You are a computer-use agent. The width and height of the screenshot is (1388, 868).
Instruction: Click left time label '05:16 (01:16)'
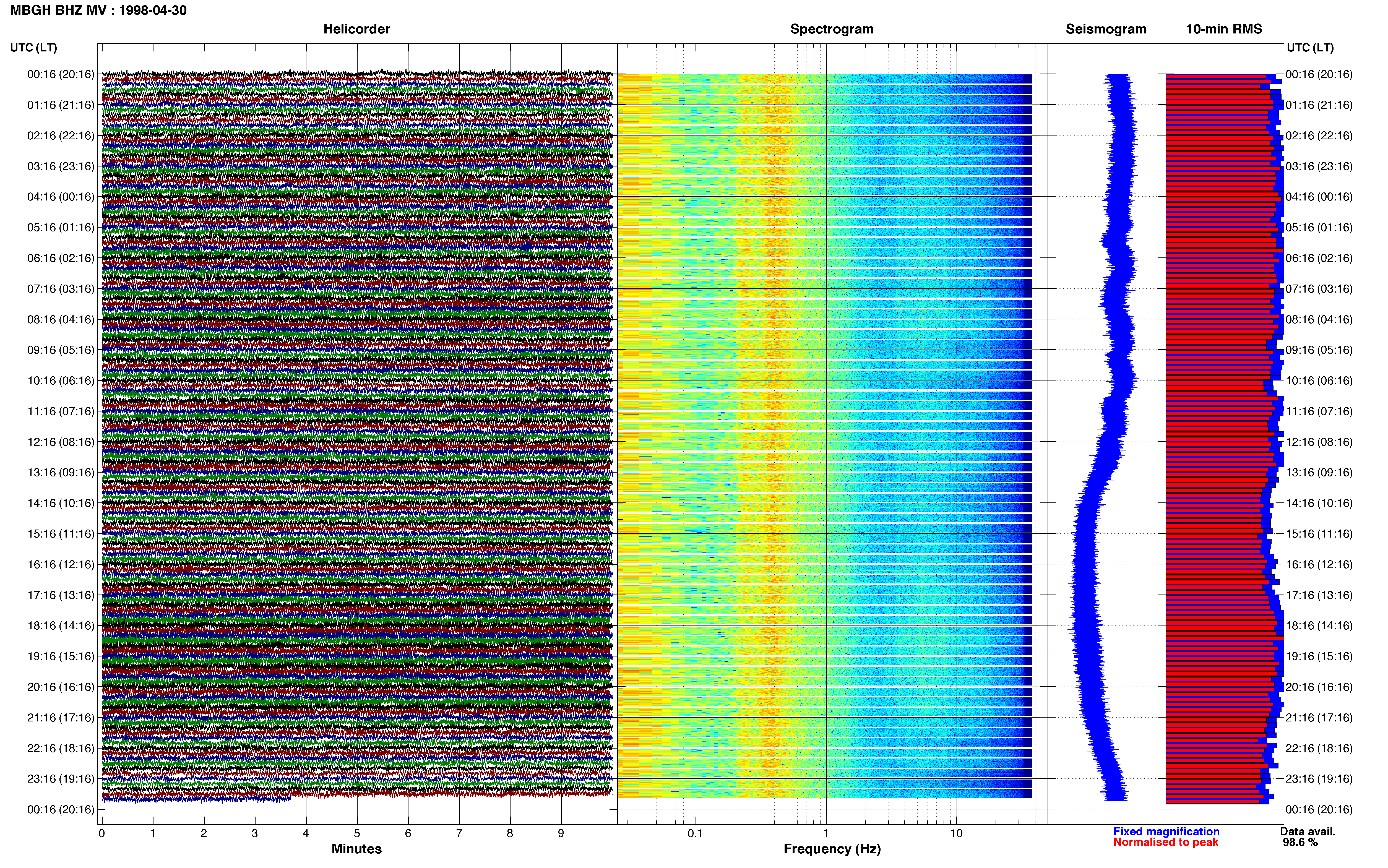[x=61, y=227]
